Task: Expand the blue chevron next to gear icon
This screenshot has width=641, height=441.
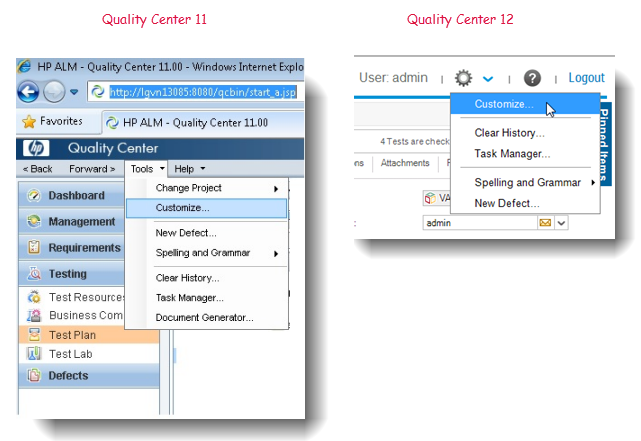Action: pyautogui.click(x=488, y=78)
